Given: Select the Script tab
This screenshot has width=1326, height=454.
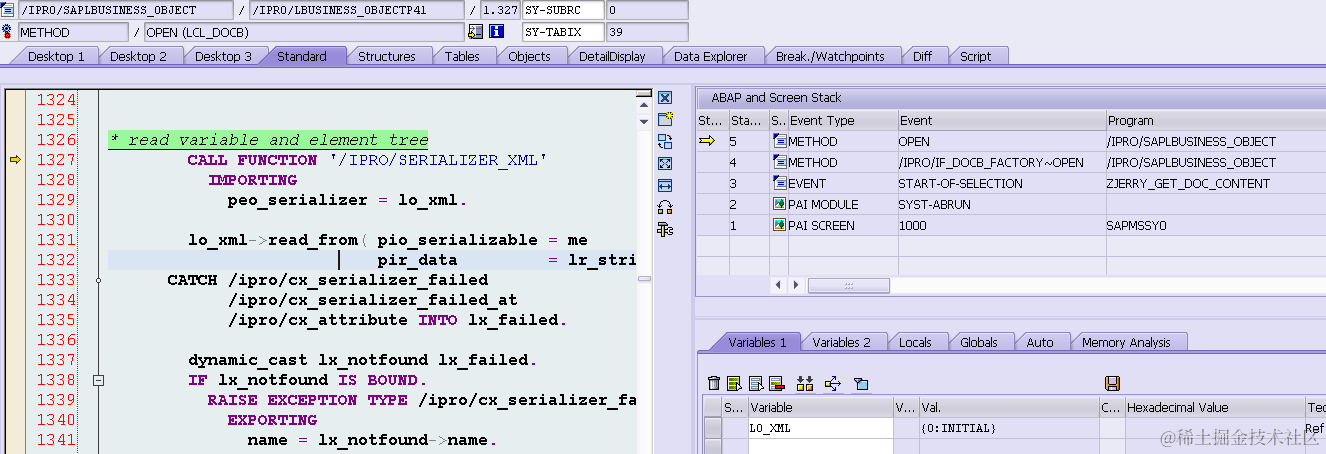Looking at the screenshot, I should pos(975,56).
